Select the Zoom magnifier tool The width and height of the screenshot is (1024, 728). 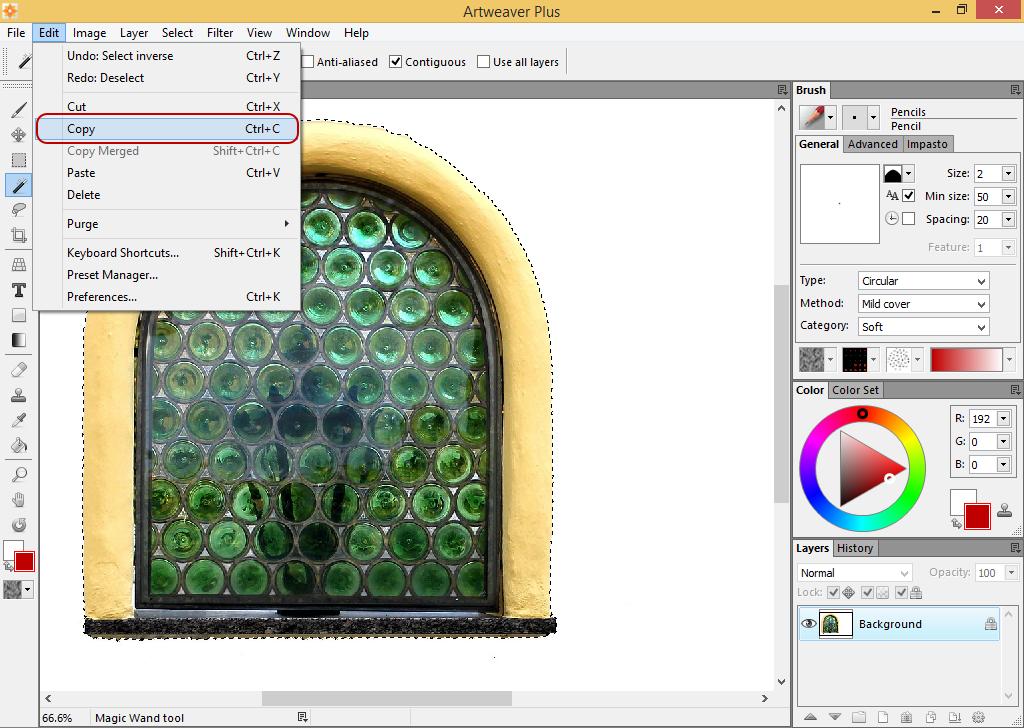[19, 474]
